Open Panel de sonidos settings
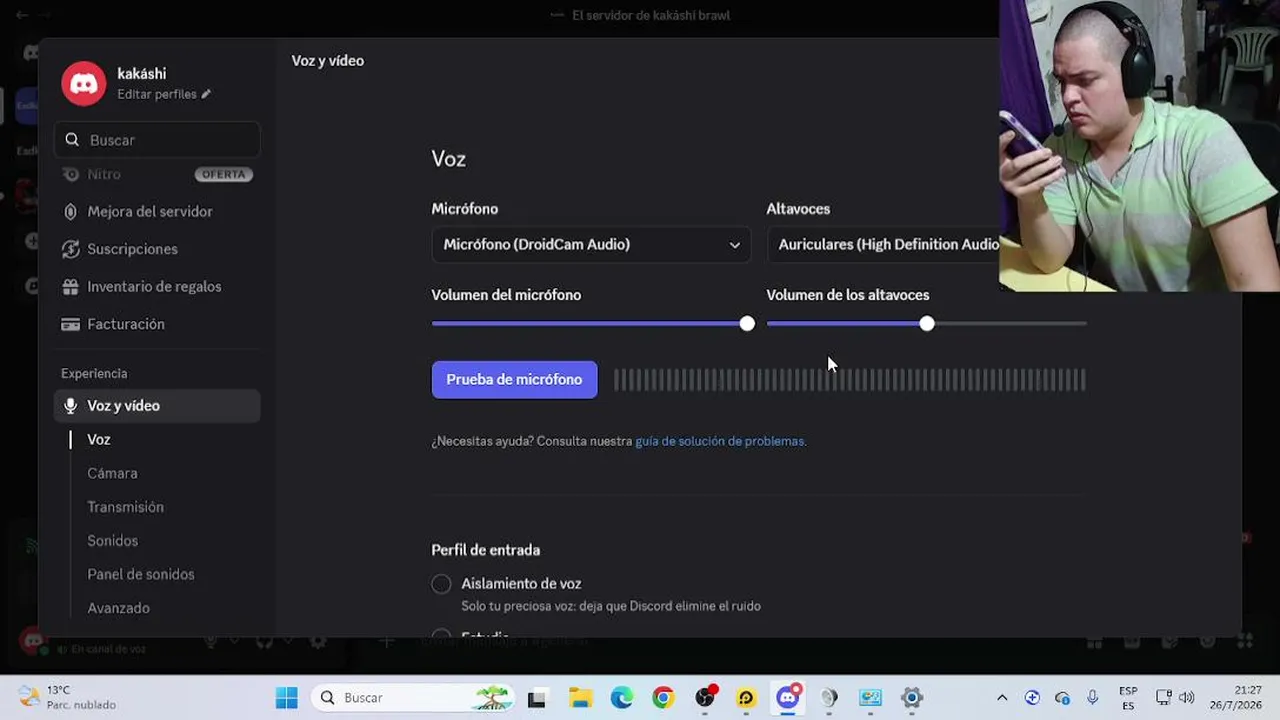The image size is (1280, 720). [x=141, y=575]
